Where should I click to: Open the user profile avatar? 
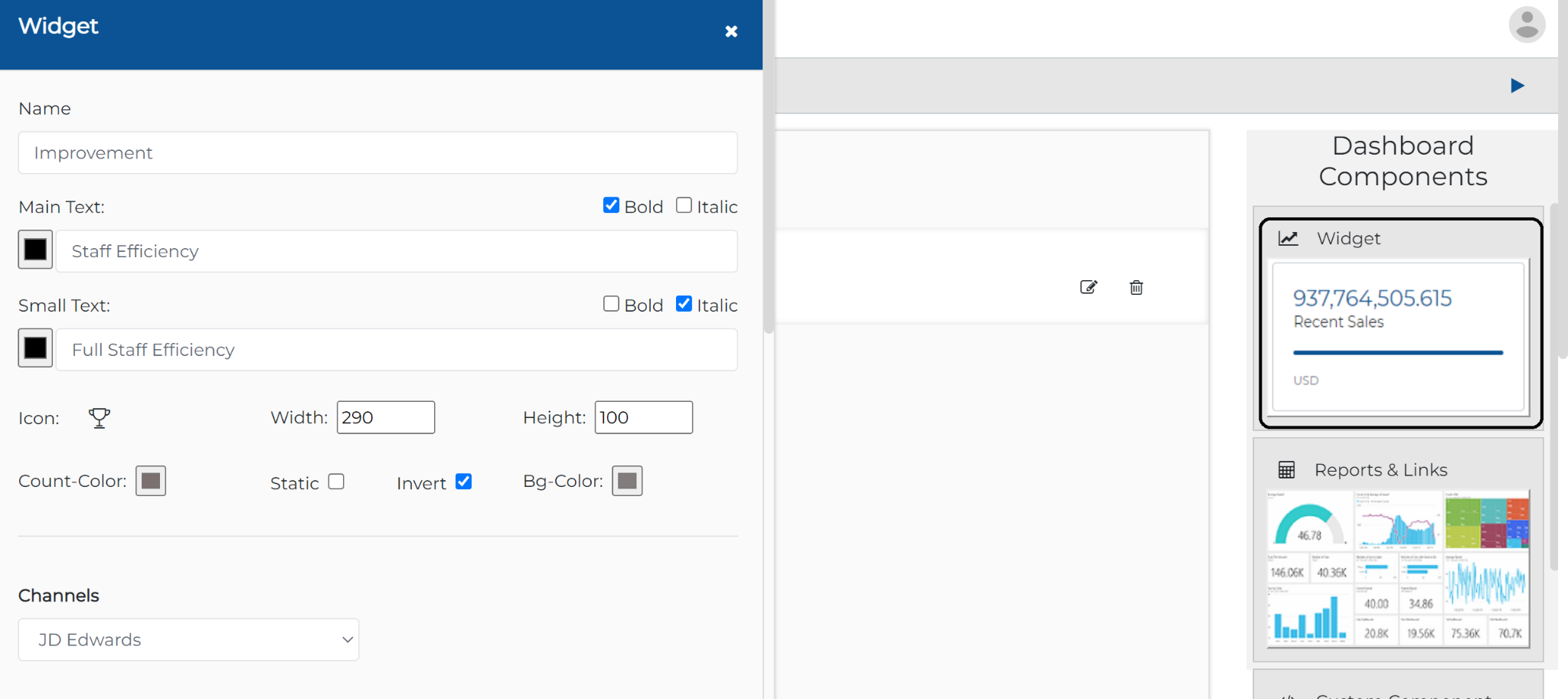coord(1527,24)
